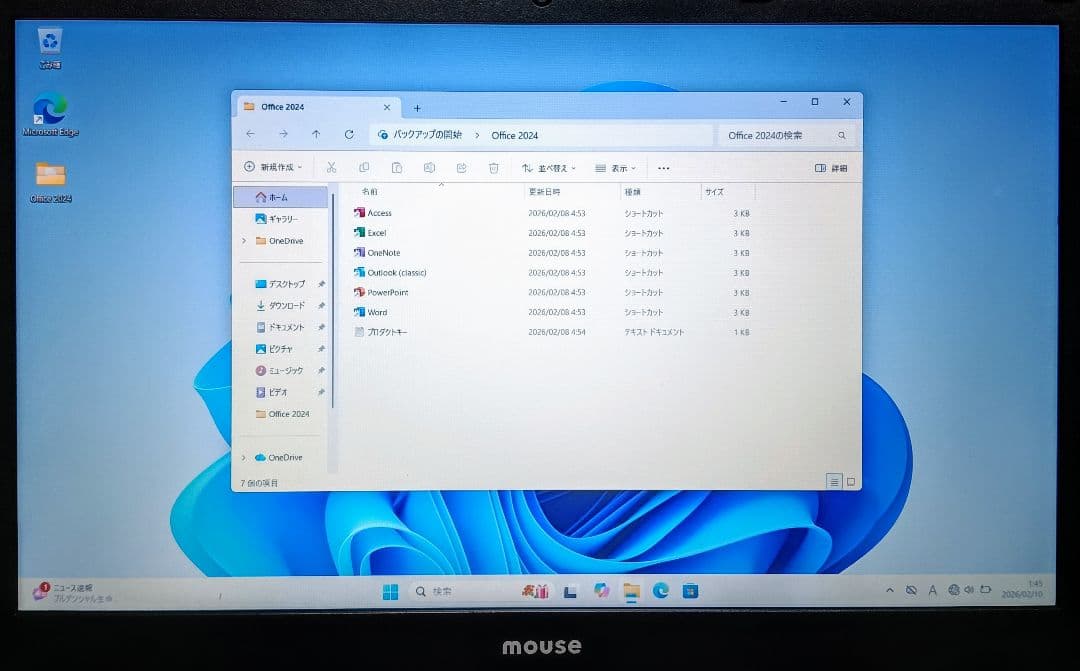Image resolution: width=1080 pixels, height=671 pixels.
Task: Click the Refresh icon in the navigation bar
Action: pyautogui.click(x=349, y=134)
